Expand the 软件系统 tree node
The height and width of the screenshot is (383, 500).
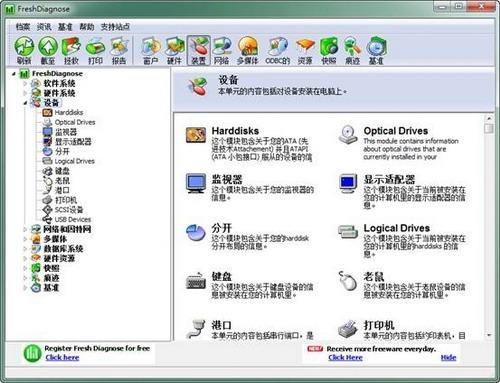pyautogui.click(x=25, y=83)
